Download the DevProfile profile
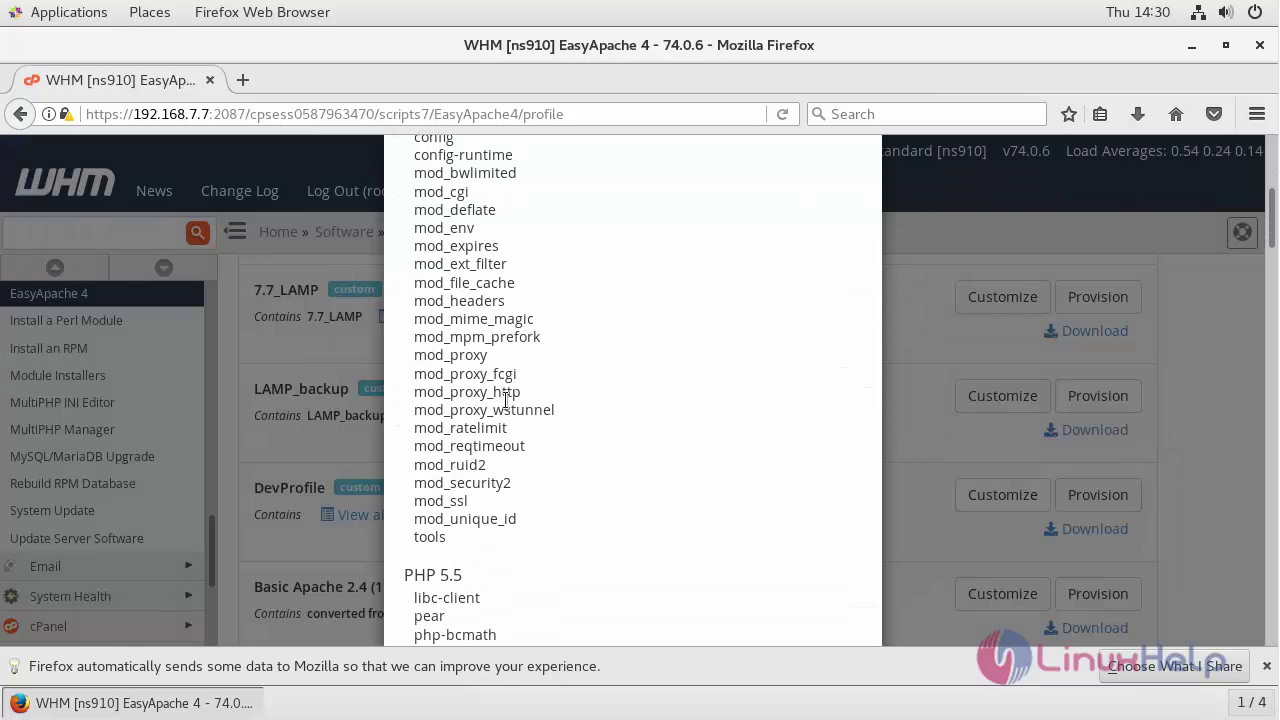Screen dimensions: 1280x720 [1086, 529]
